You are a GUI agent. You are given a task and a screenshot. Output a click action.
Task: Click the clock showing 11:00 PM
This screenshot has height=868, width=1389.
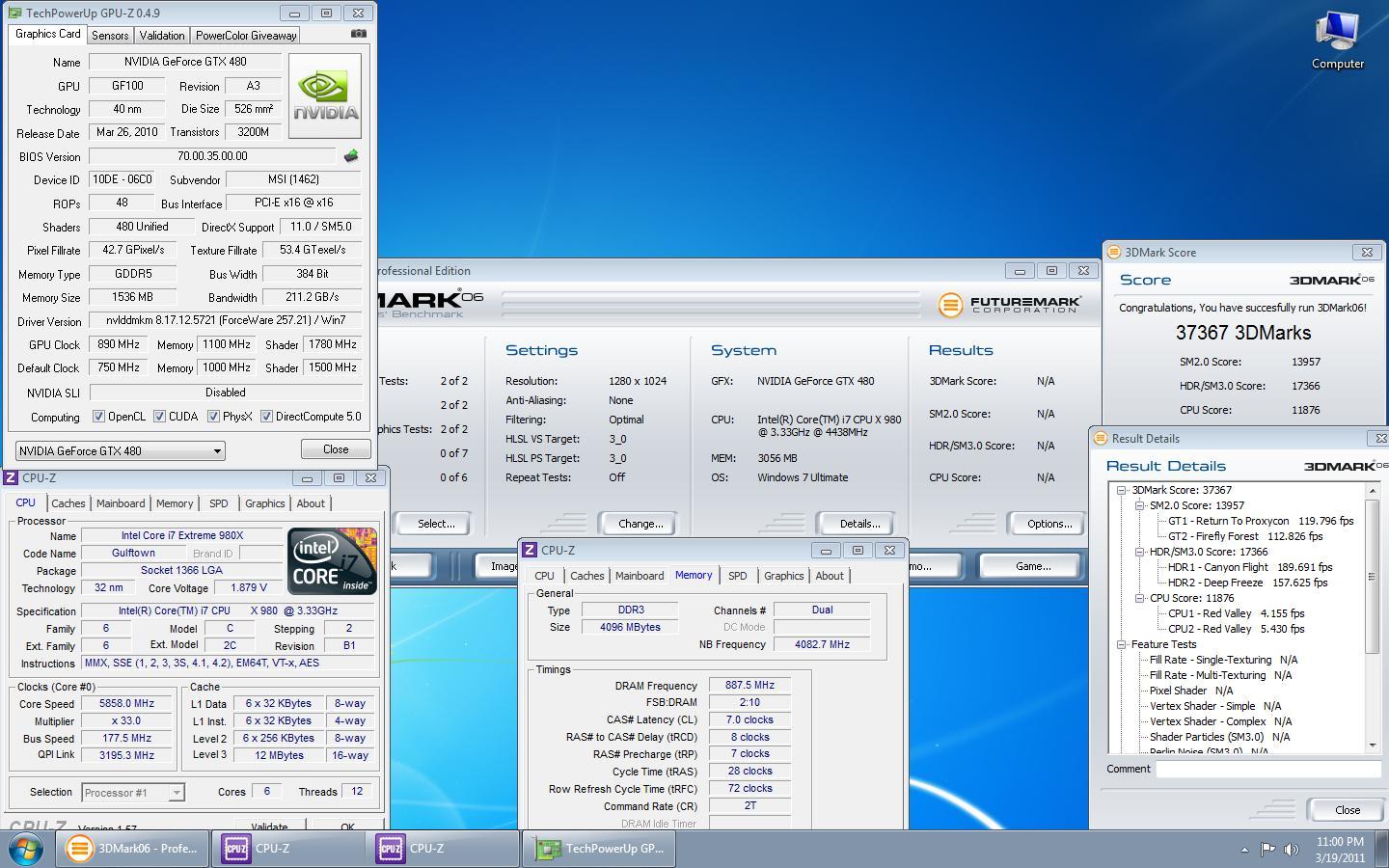tap(1339, 842)
